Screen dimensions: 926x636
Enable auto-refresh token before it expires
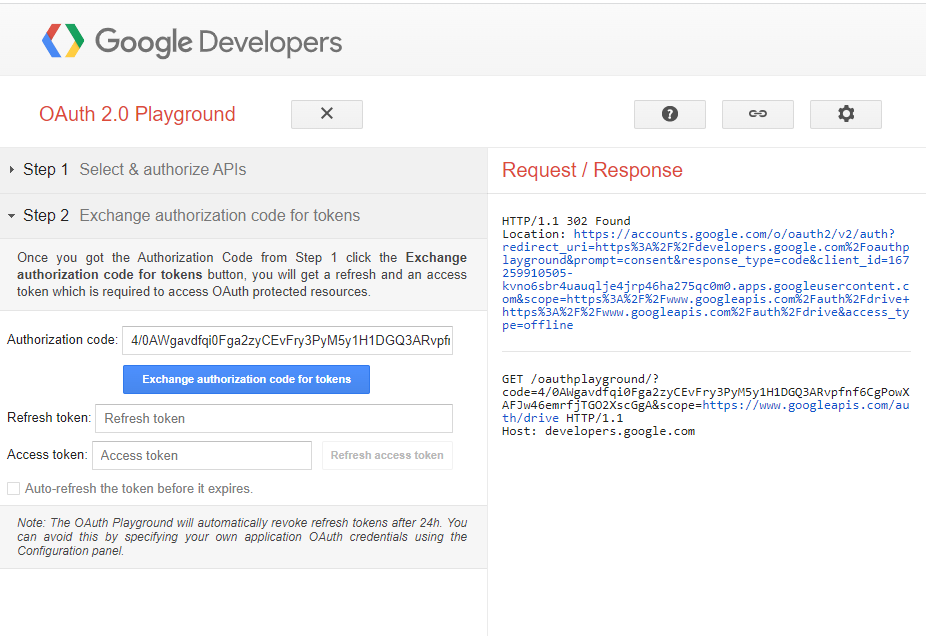(x=14, y=489)
